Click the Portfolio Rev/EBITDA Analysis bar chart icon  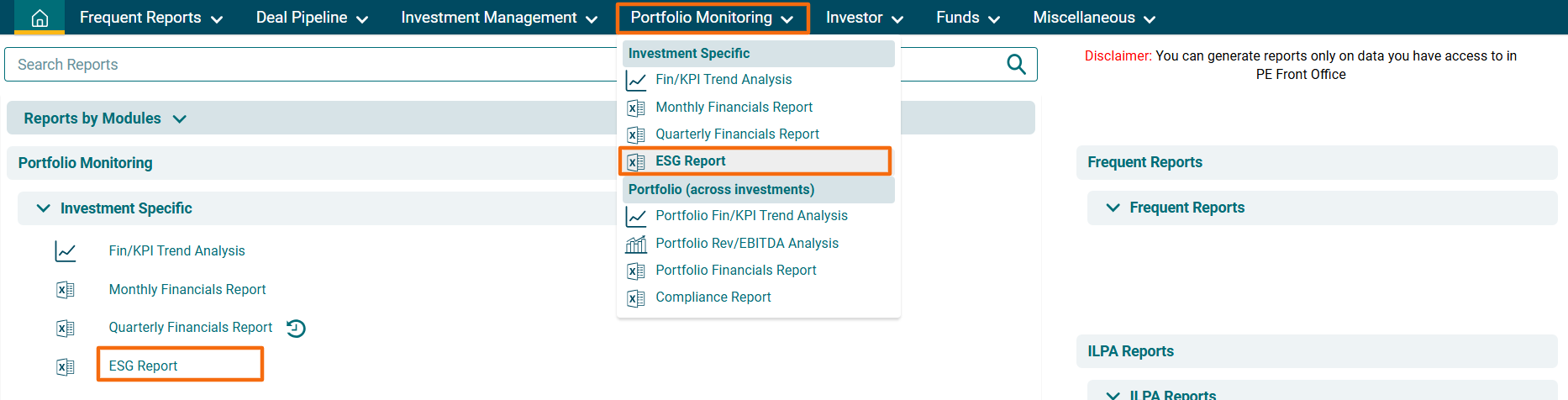(636, 244)
